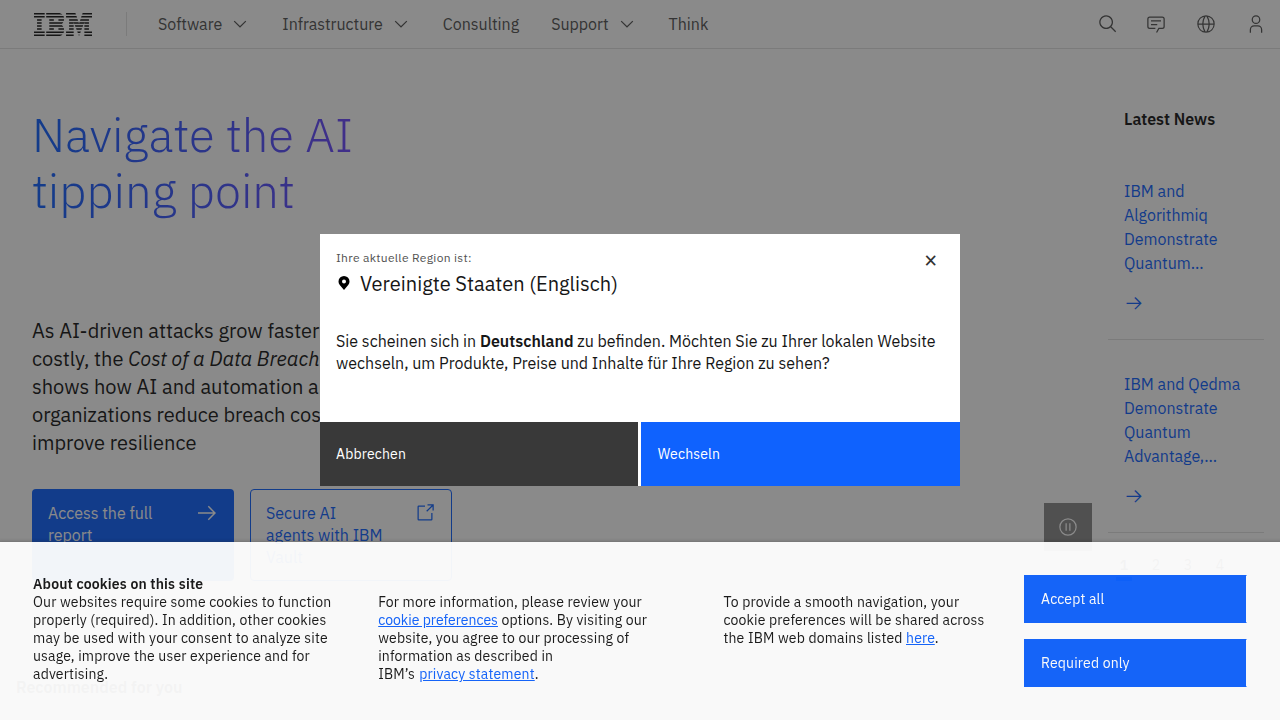The height and width of the screenshot is (720, 1280).
Task: Click the Abbrechen button
Action: click(479, 454)
